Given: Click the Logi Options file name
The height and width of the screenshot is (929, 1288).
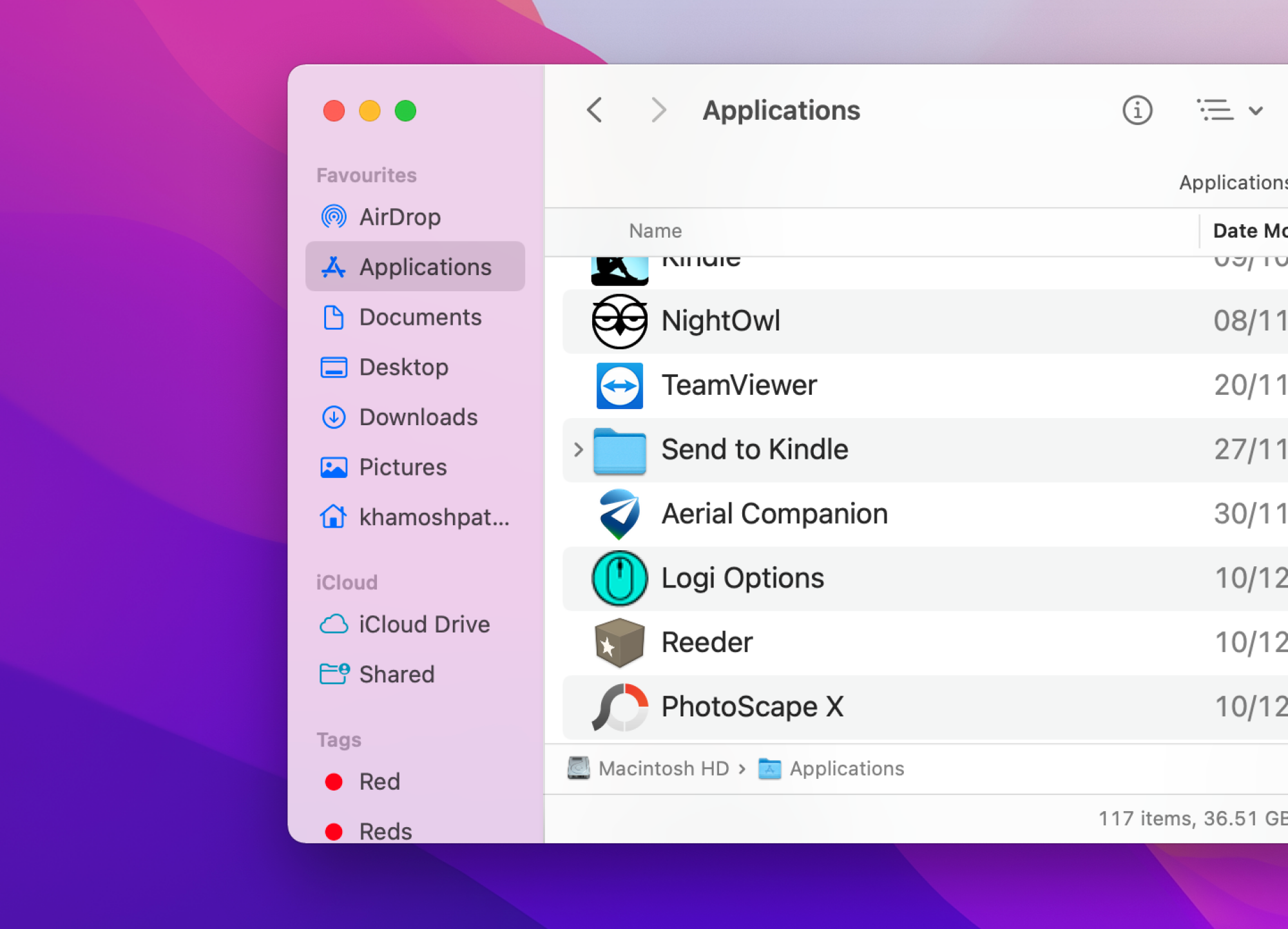Looking at the screenshot, I should pos(743,579).
